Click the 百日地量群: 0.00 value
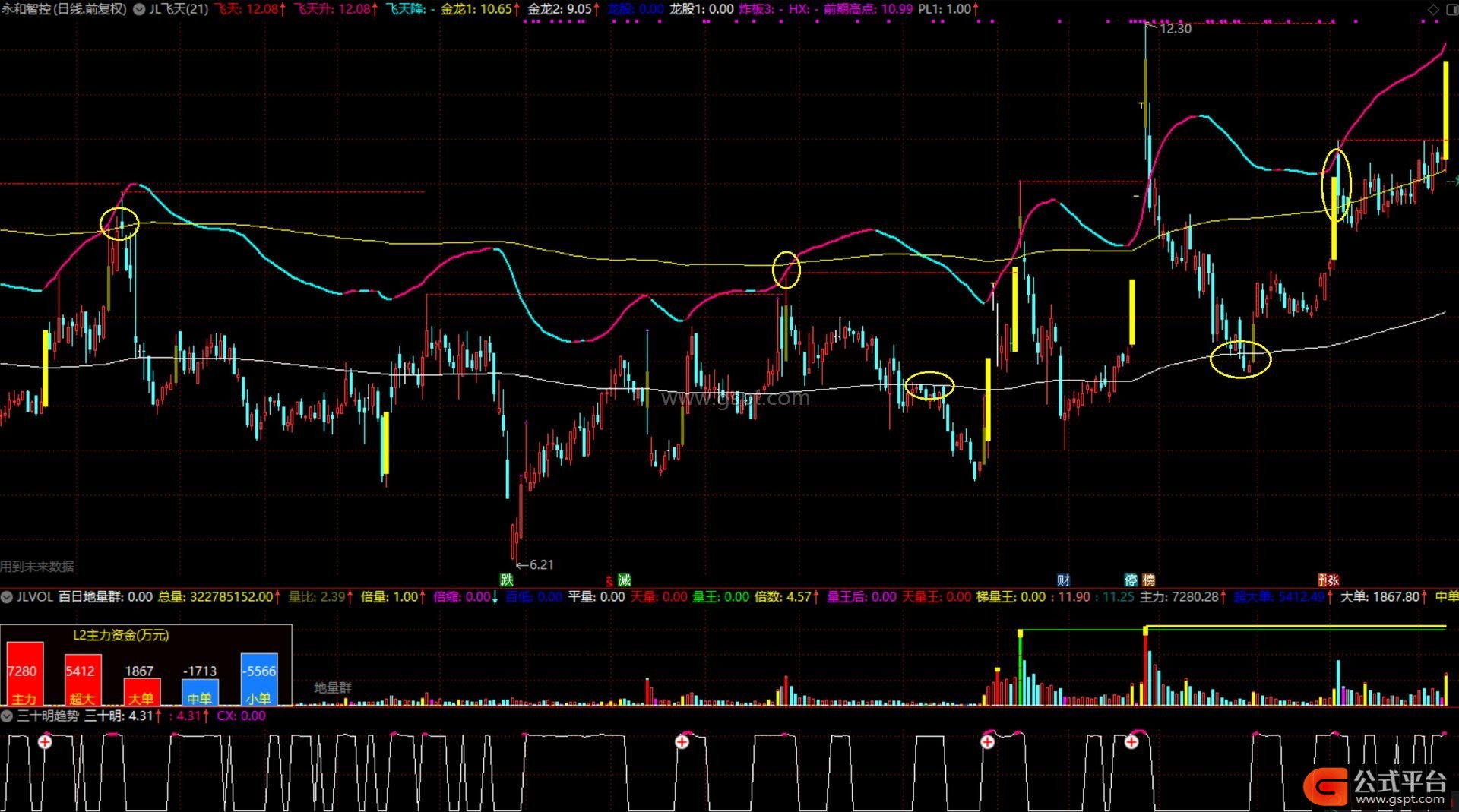 coord(106,597)
